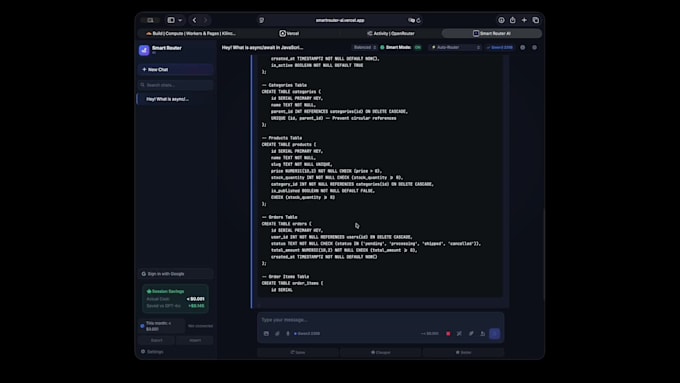The width and height of the screenshot is (680, 383).
Task: Open the "Hey! What is async/..." chat
Action: [175, 99]
